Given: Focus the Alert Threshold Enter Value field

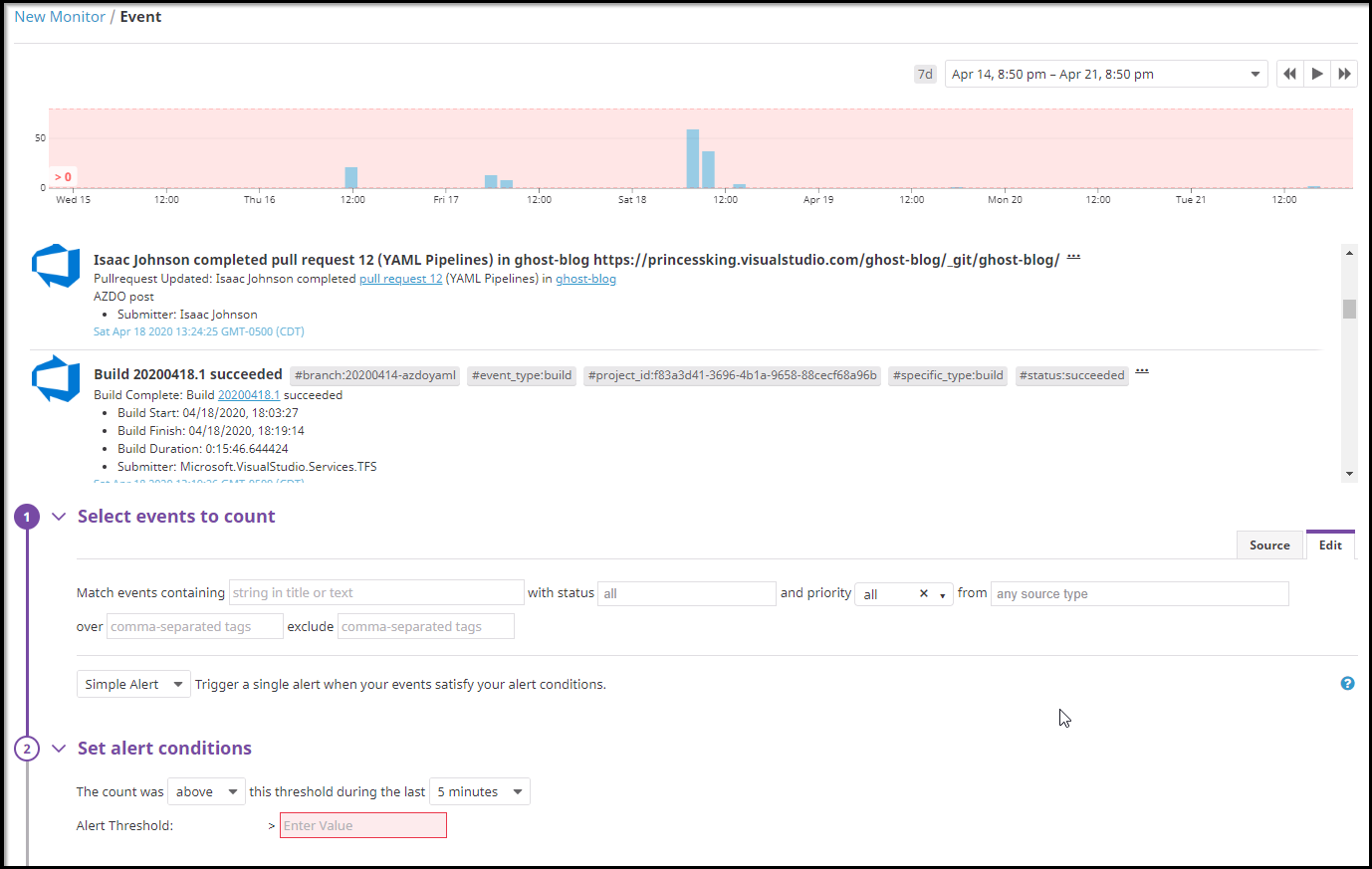Looking at the screenshot, I should 363,825.
